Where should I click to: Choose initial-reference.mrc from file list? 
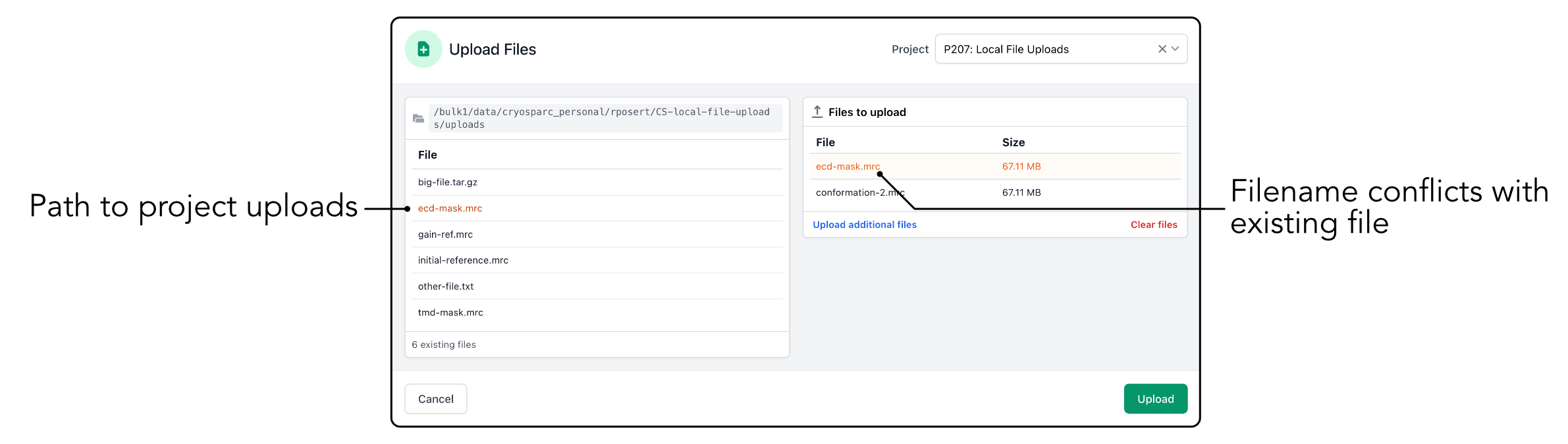pyautogui.click(x=463, y=260)
